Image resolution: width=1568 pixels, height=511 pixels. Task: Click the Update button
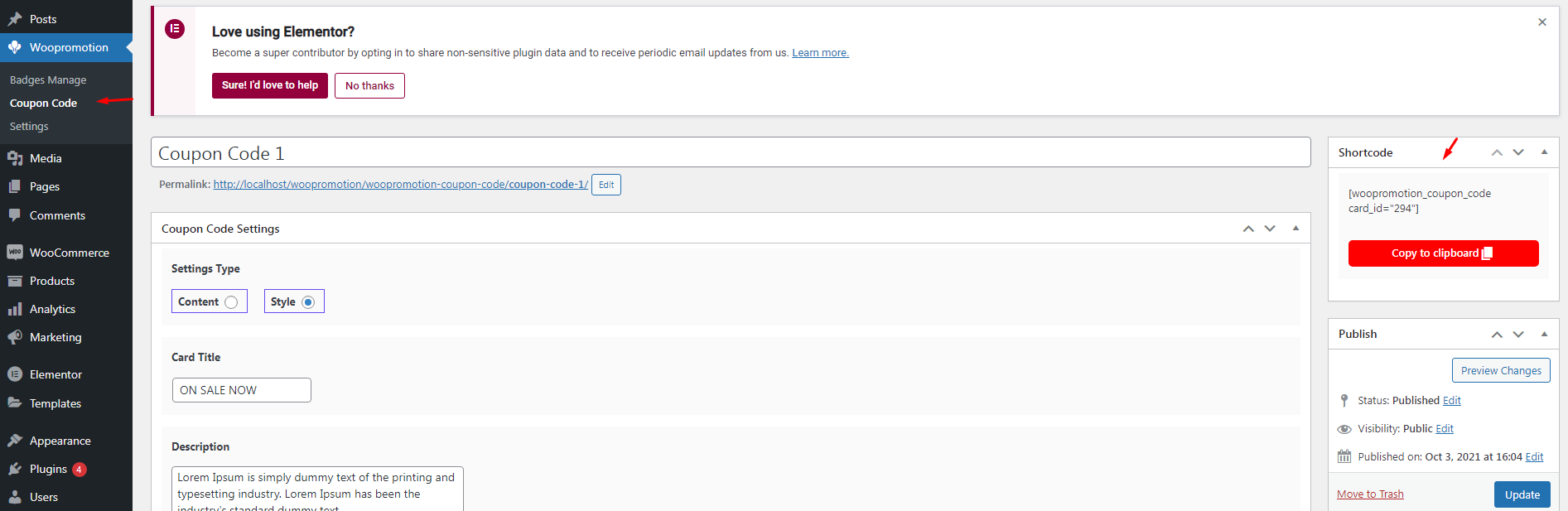coord(1522,494)
